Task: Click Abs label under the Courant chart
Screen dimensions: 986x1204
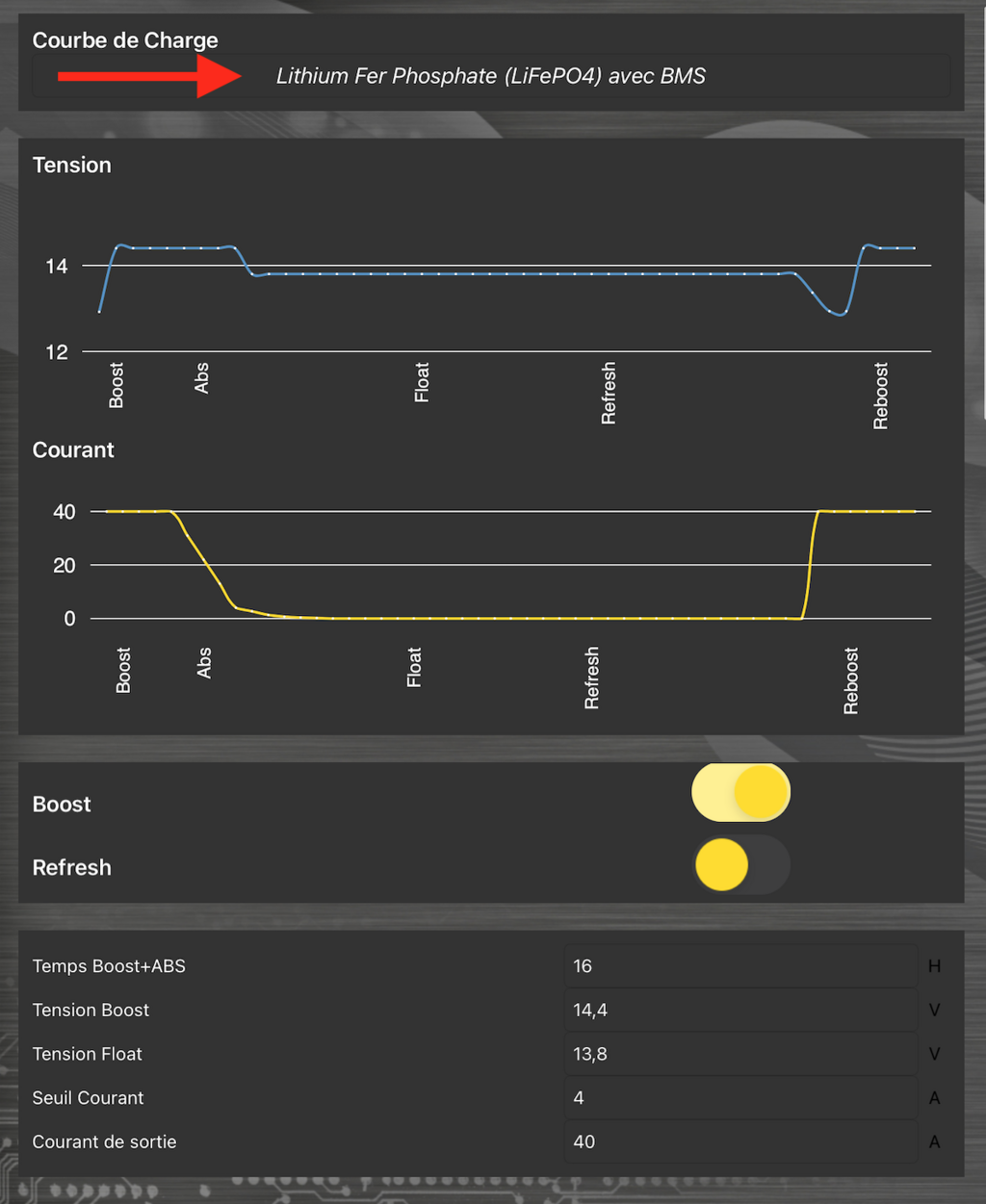Action: point(204,663)
